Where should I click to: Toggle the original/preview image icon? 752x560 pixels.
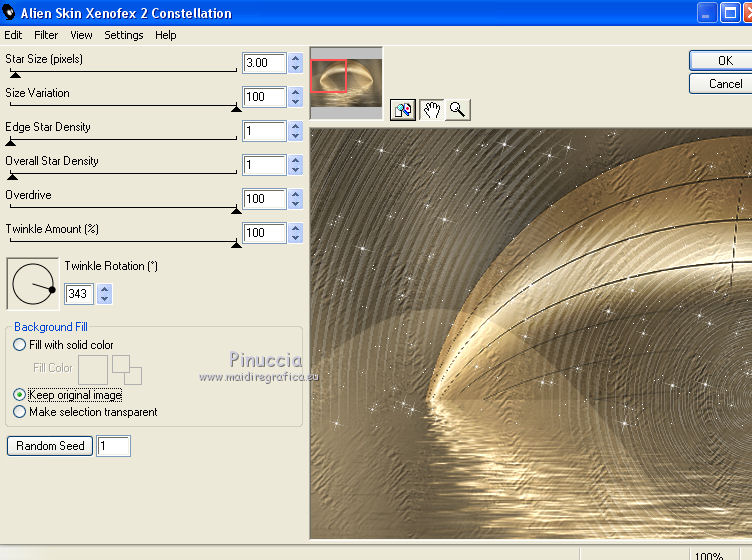(x=403, y=110)
